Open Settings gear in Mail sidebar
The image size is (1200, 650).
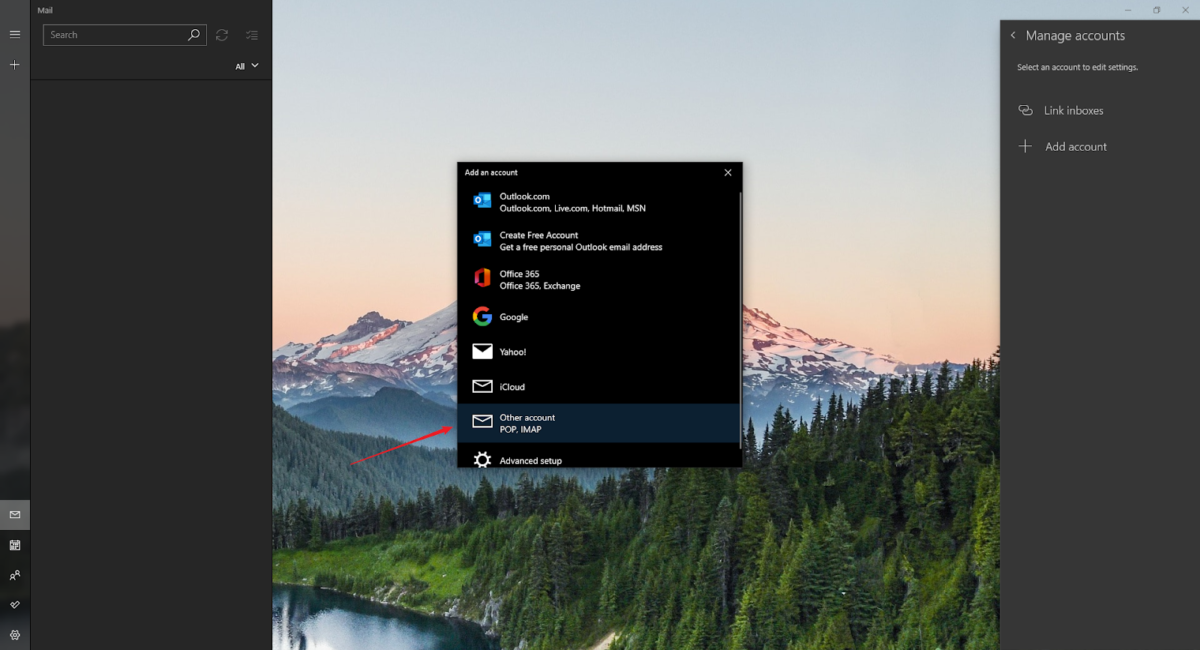pyautogui.click(x=15, y=635)
